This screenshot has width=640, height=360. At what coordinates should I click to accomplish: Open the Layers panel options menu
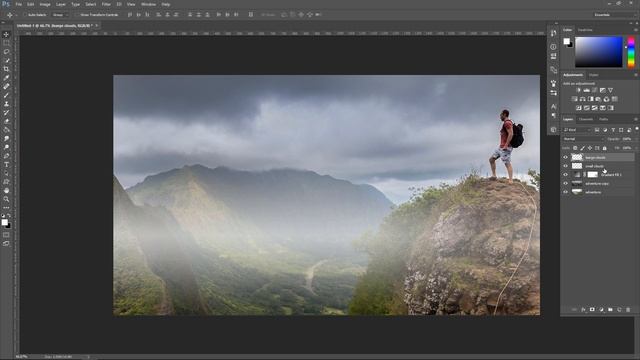636,120
